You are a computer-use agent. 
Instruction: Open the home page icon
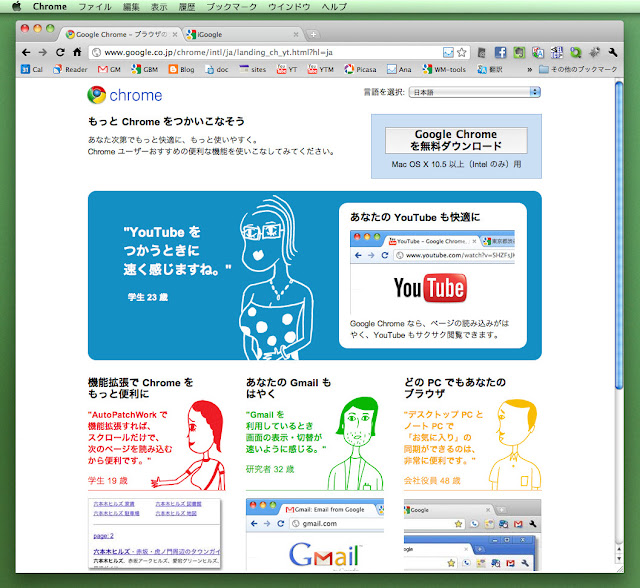(77, 52)
